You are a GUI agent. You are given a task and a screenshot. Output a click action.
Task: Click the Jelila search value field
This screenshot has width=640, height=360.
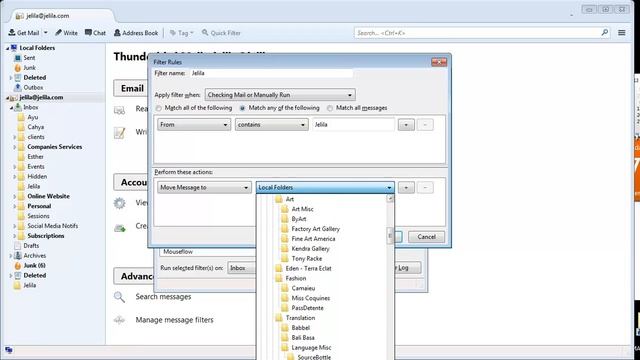[353, 124]
